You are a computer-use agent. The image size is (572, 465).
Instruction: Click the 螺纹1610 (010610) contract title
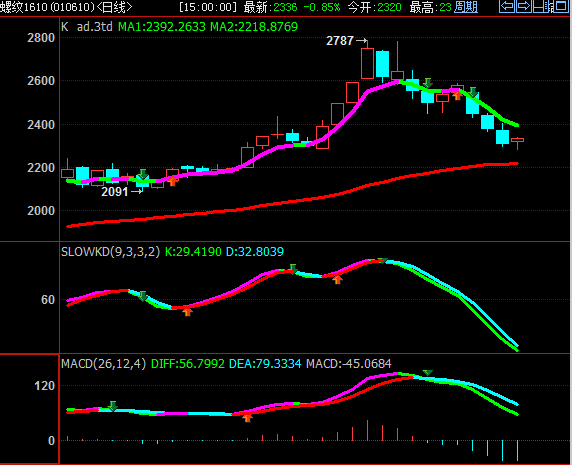pyautogui.click(x=47, y=7)
